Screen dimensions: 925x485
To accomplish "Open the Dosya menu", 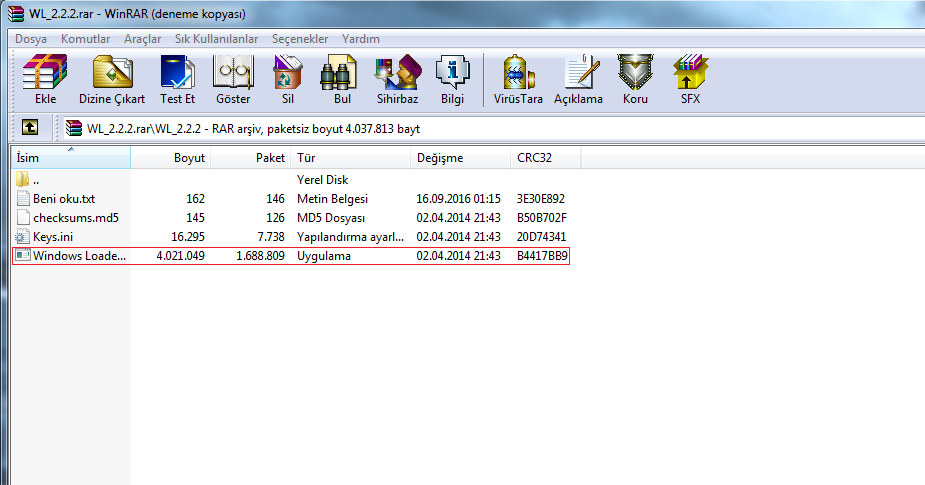I will point(31,39).
